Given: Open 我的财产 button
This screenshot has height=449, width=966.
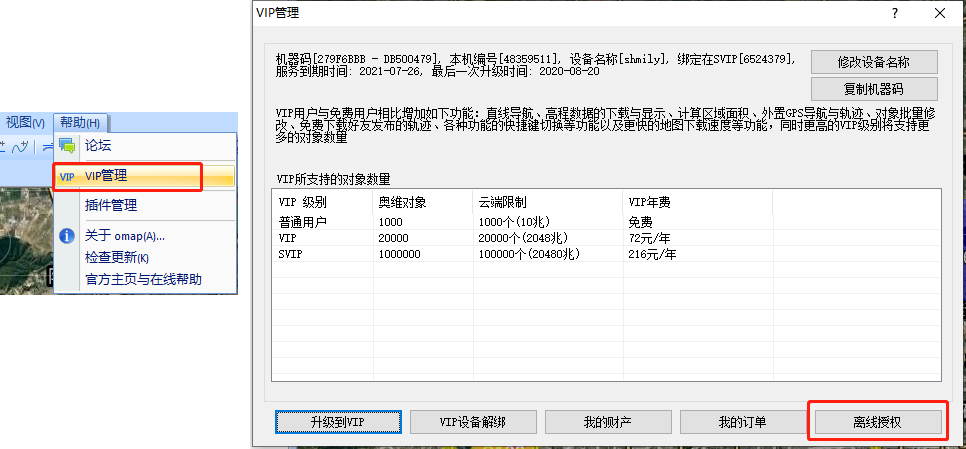Looking at the screenshot, I should pyautogui.click(x=607, y=422).
